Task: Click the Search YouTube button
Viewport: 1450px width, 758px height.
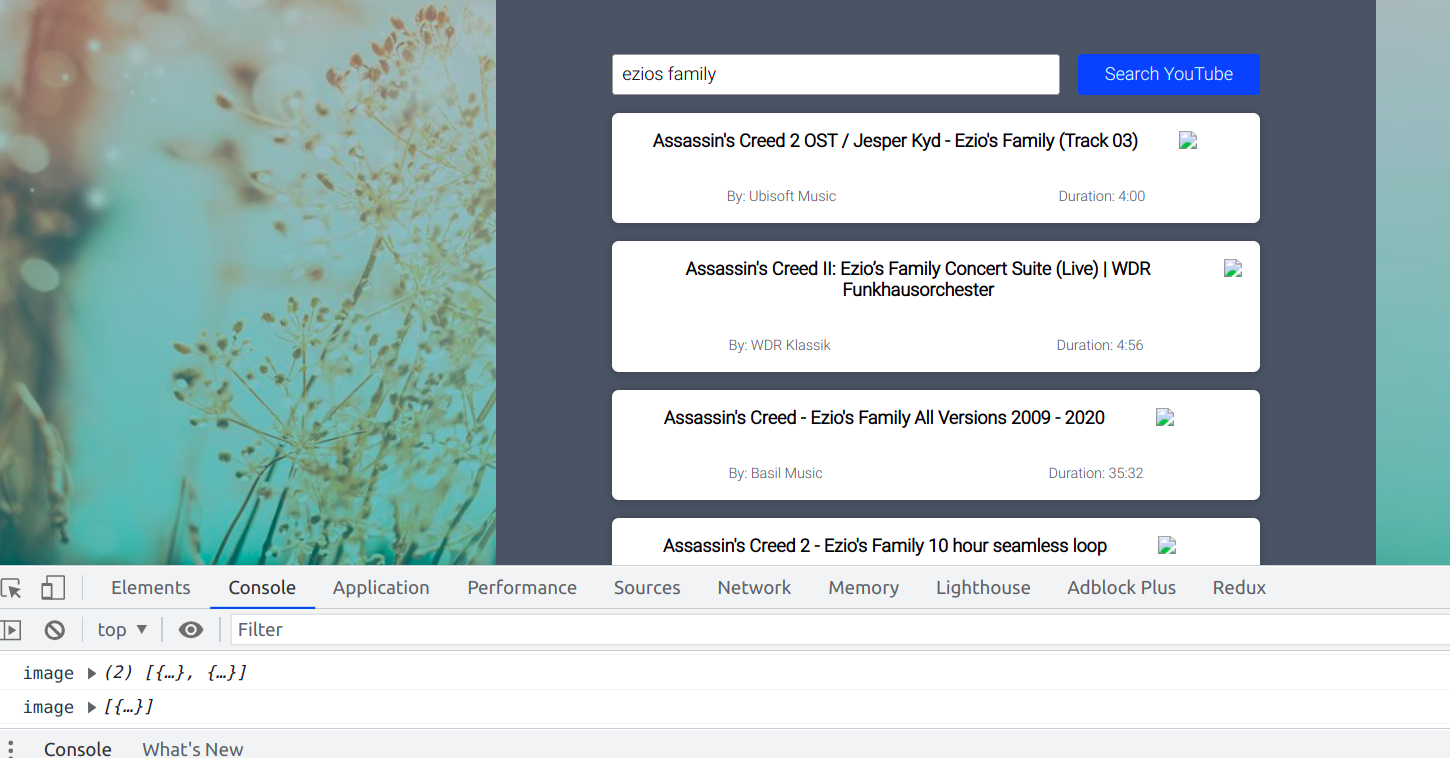Action: [1168, 74]
